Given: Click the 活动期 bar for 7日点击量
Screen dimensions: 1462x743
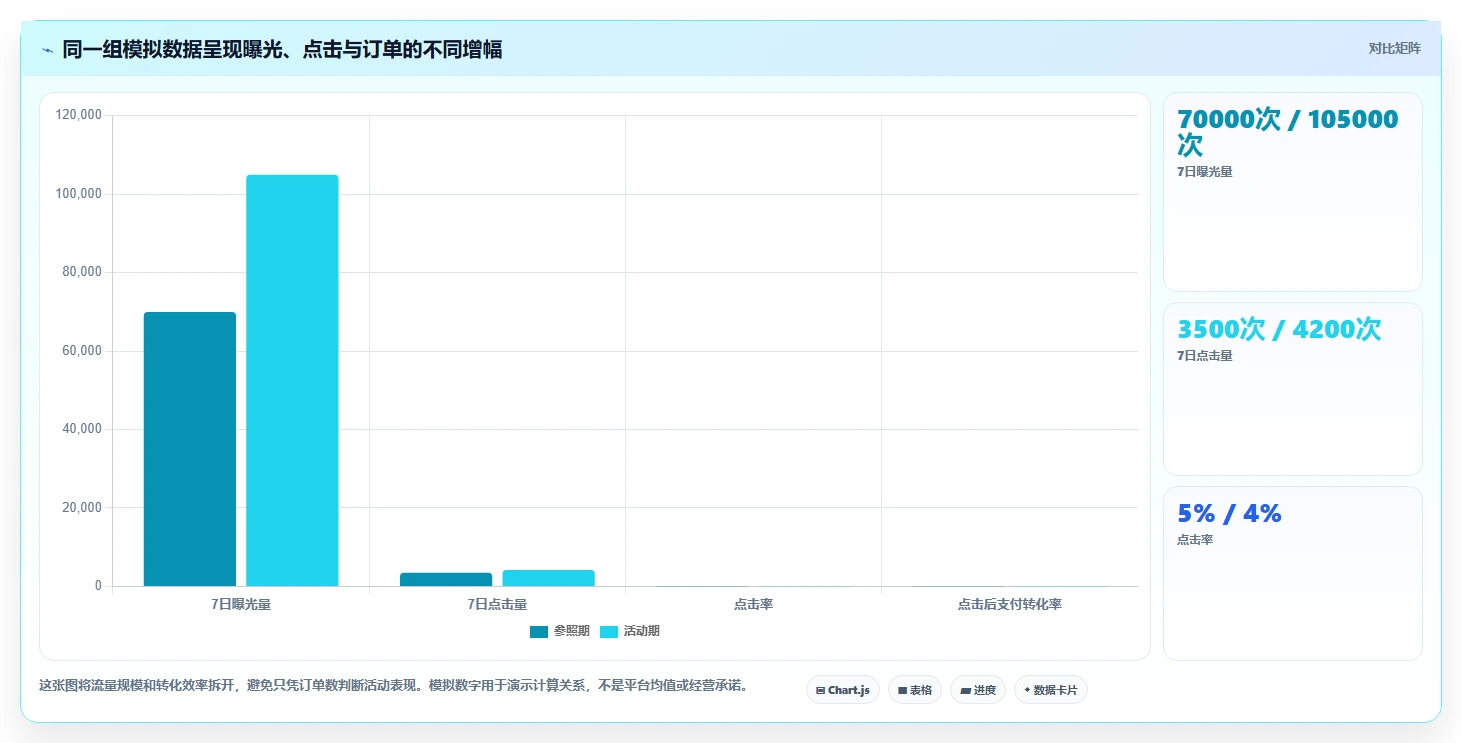Looking at the screenshot, I should [548, 578].
